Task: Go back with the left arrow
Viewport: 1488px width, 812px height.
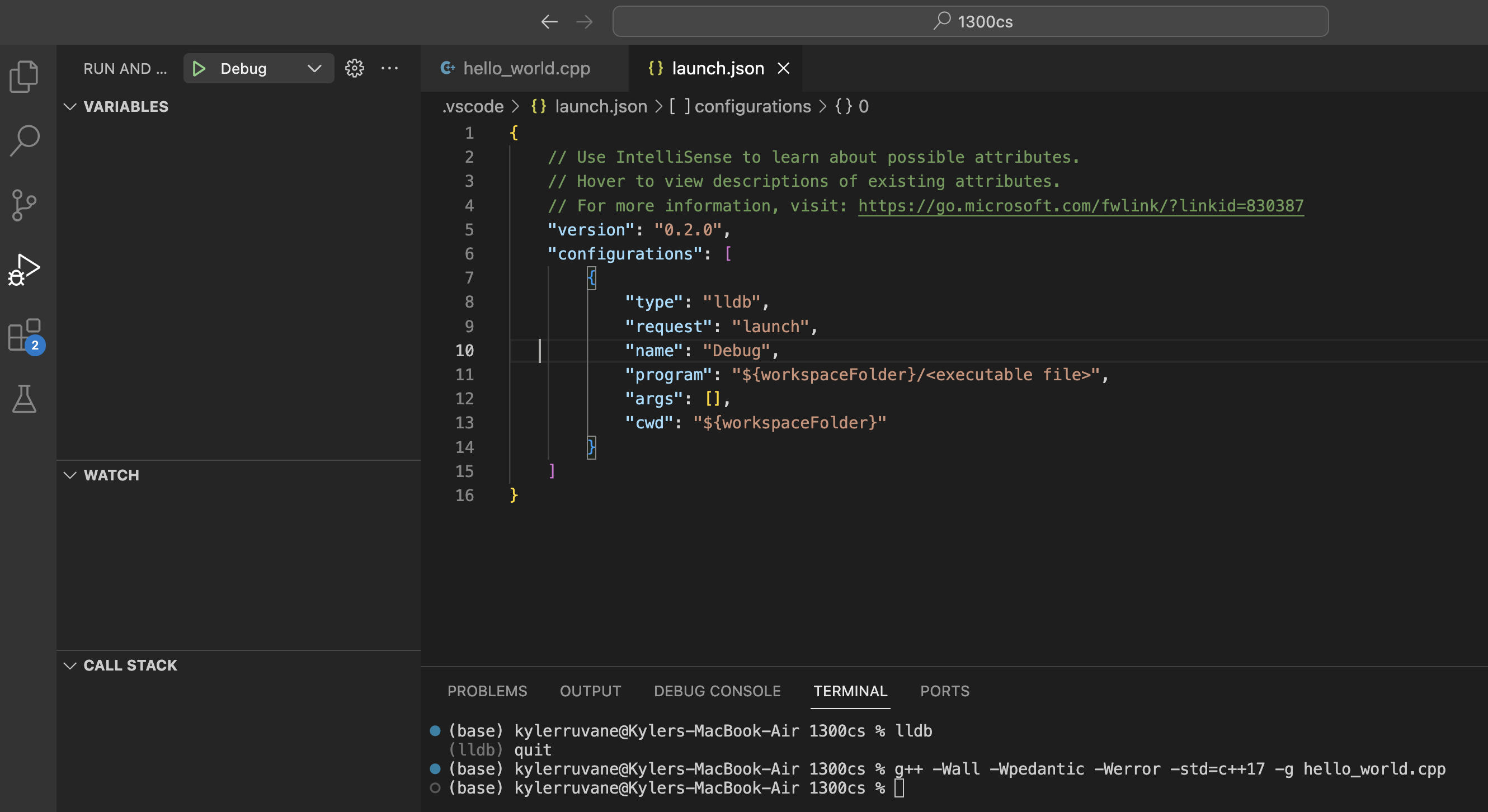Action: 549,22
